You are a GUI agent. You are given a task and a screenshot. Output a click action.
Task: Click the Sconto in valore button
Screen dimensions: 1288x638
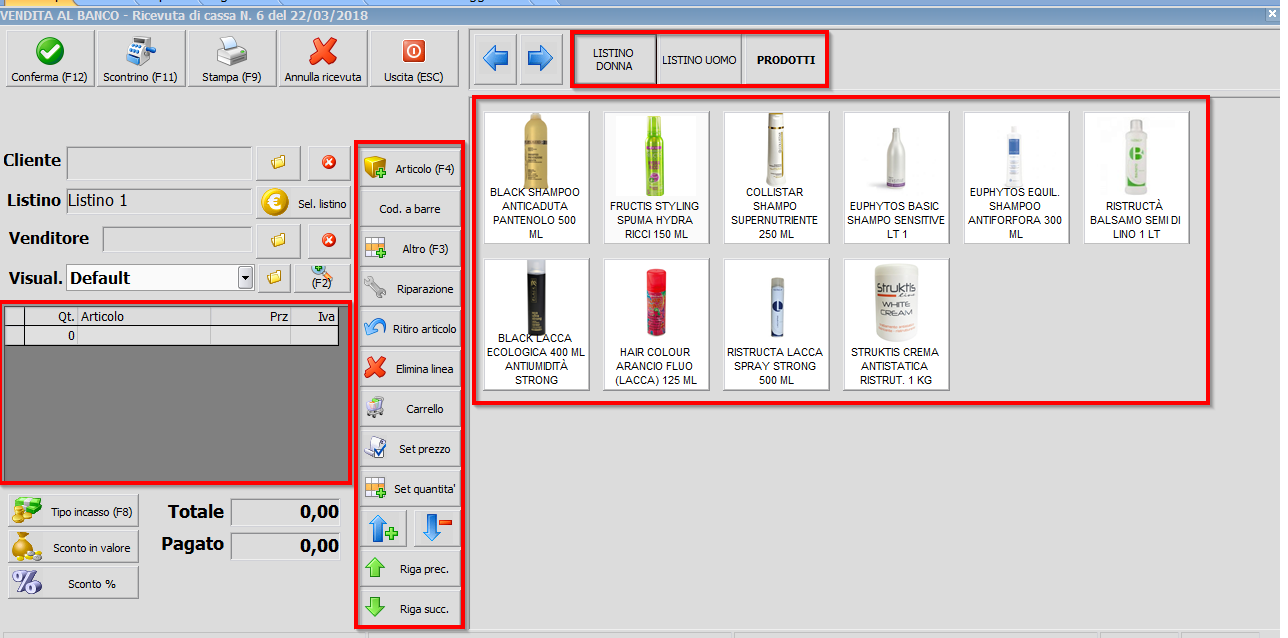click(x=74, y=548)
